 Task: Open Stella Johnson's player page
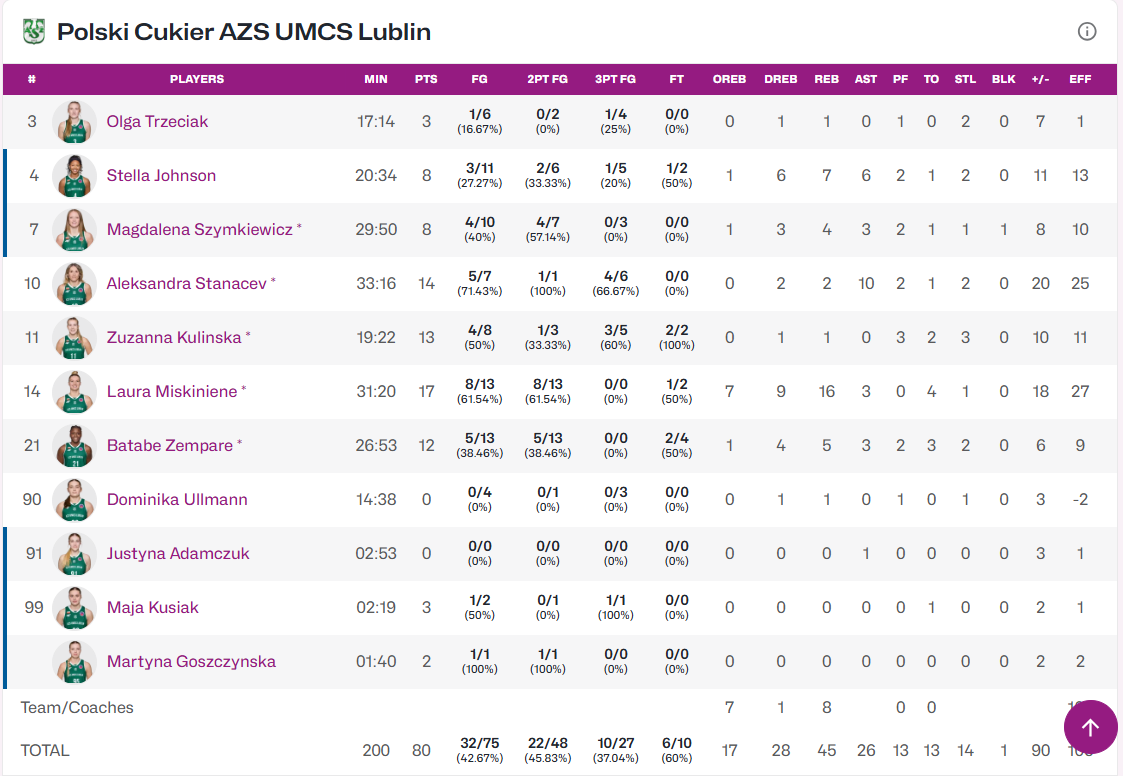pos(161,176)
